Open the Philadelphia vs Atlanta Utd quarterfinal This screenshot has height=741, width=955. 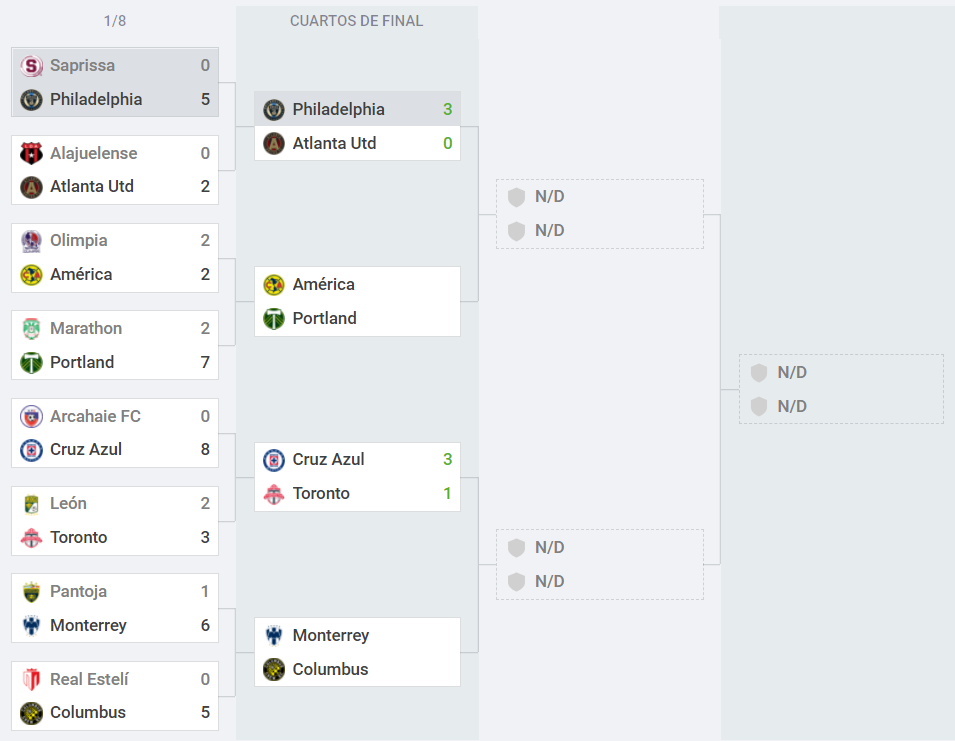pos(357,126)
